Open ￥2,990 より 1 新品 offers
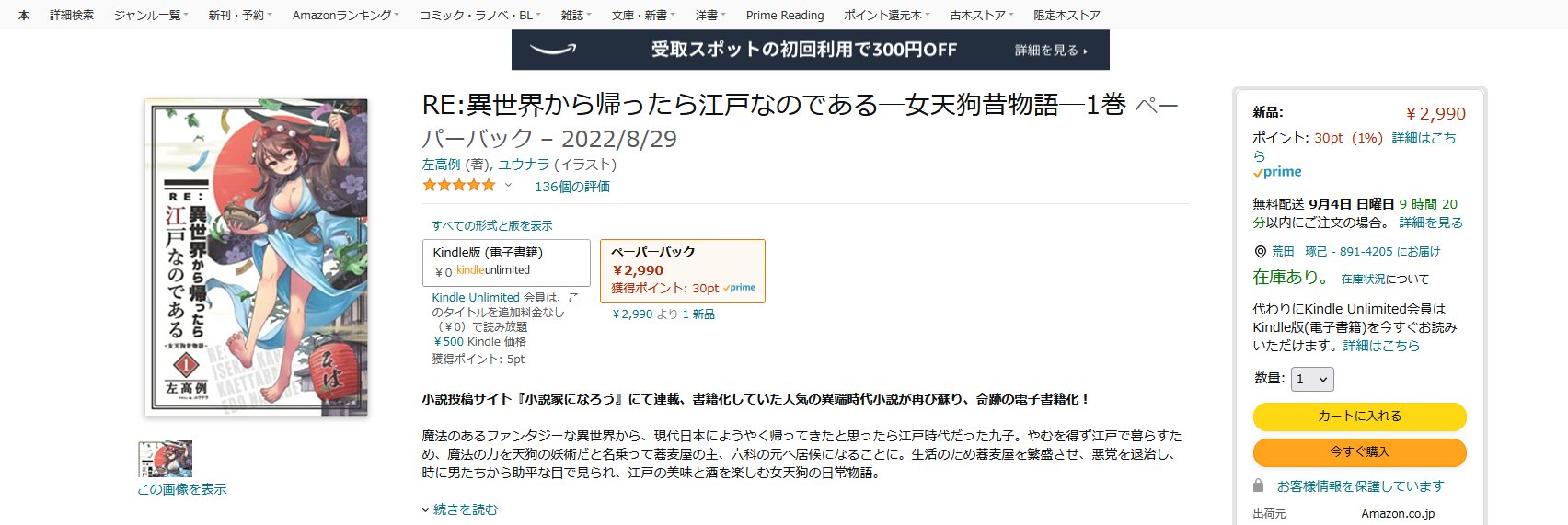 click(x=663, y=314)
